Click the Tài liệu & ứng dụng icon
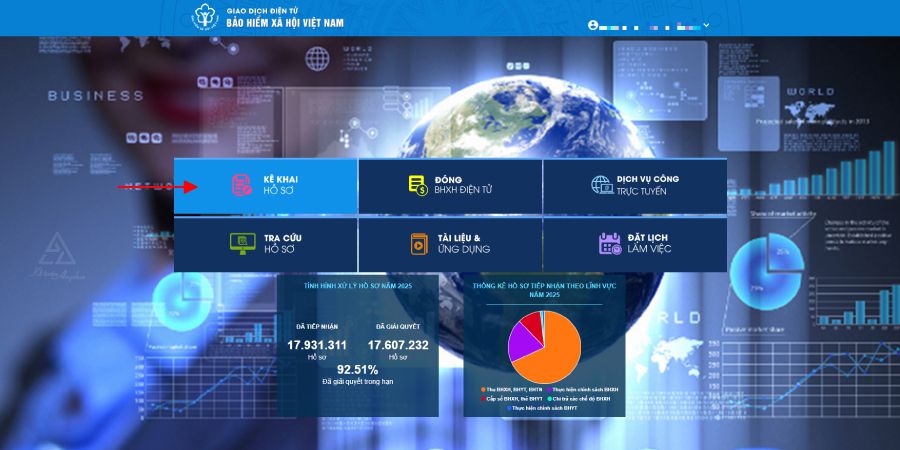Image resolution: width=900 pixels, height=450 pixels. tap(419, 243)
